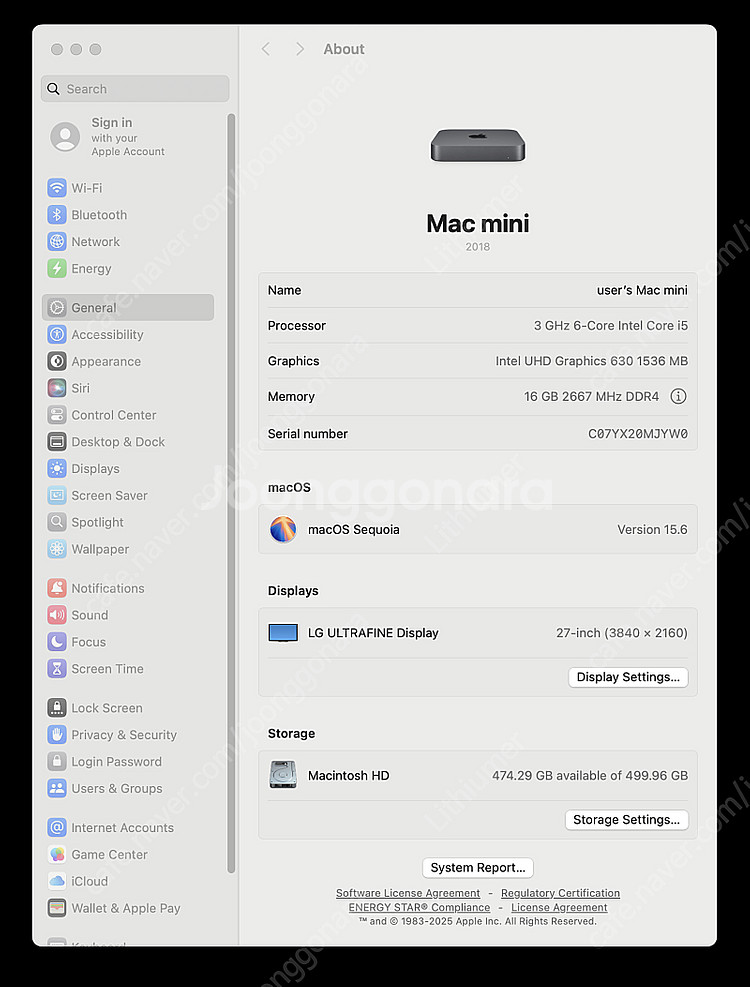Click "3 GHz 6-Core Intel Core i5" text

tap(611, 325)
